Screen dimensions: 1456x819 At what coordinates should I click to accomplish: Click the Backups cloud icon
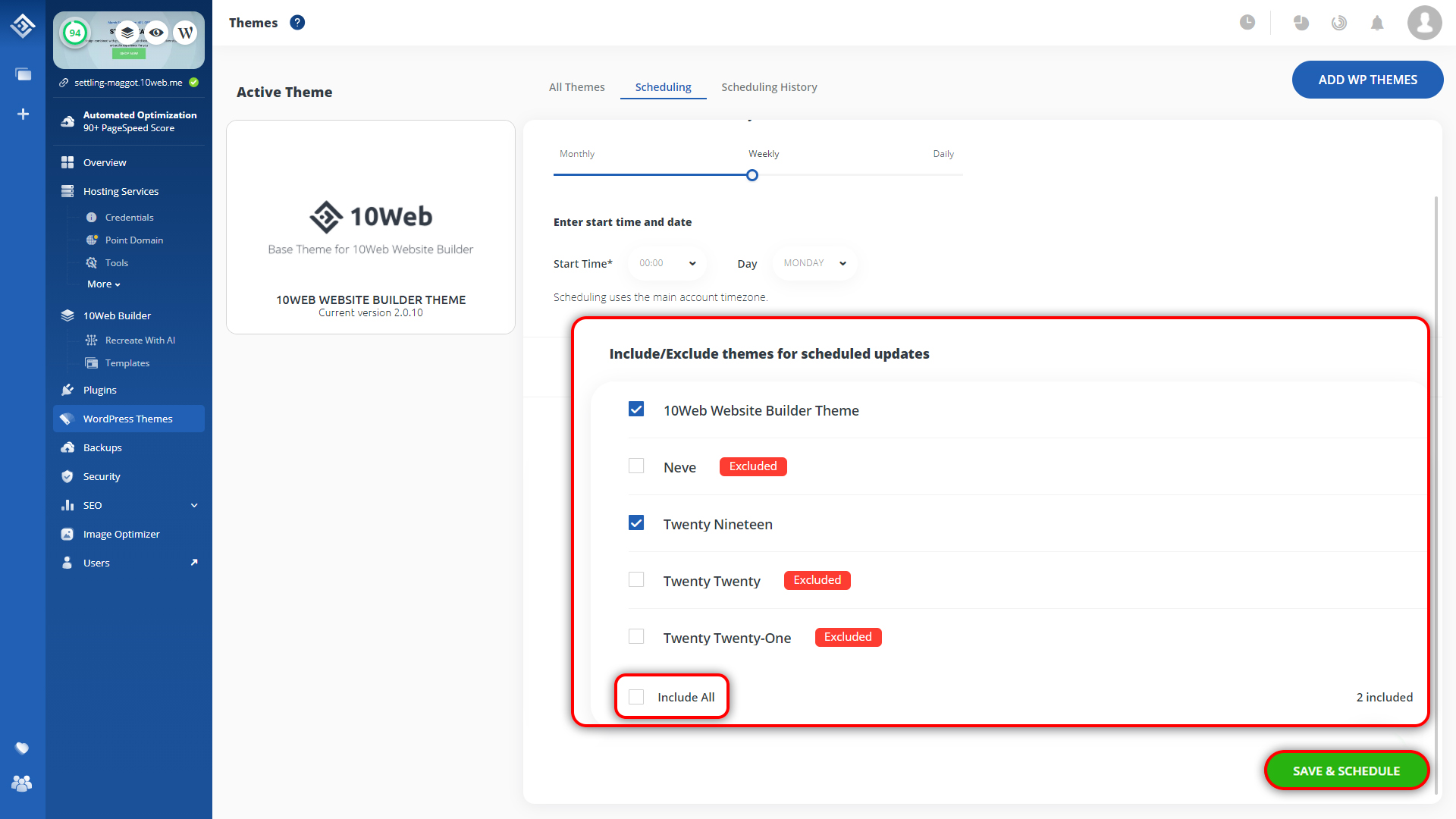(67, 447)
